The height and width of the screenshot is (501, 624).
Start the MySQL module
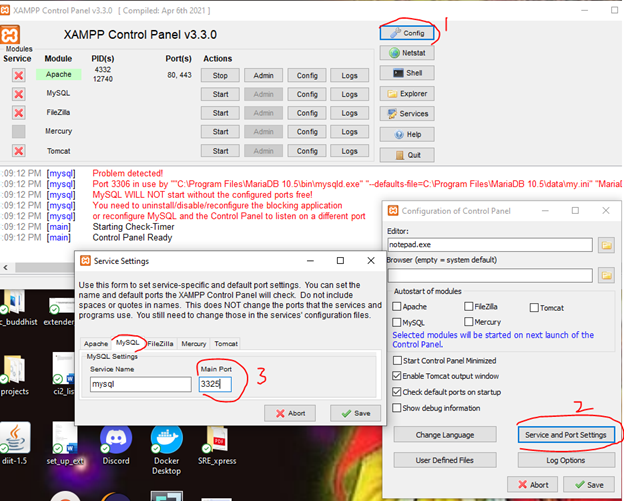(x=220, y=94)
